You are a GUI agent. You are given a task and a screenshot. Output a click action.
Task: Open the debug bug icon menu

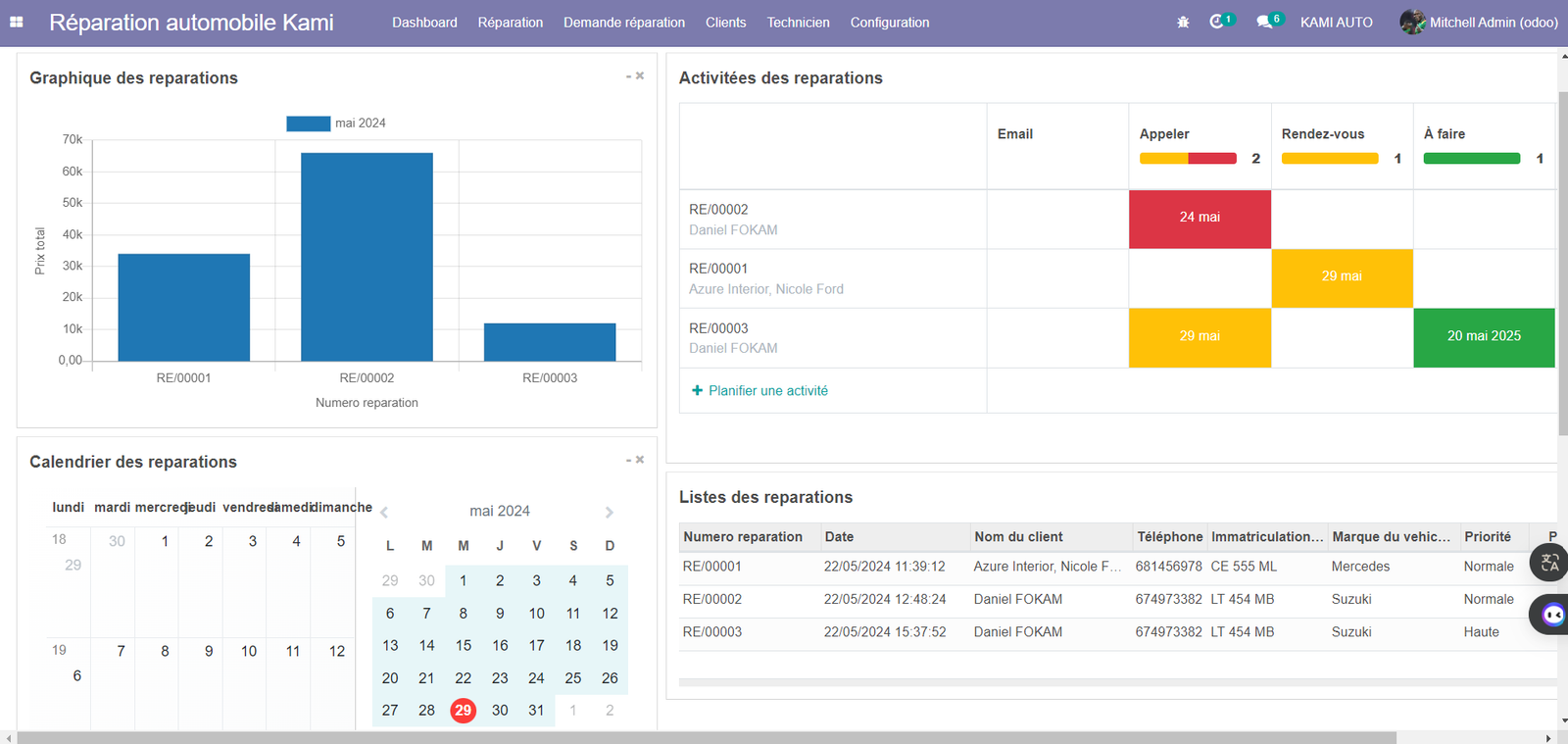click(1183, 22)
